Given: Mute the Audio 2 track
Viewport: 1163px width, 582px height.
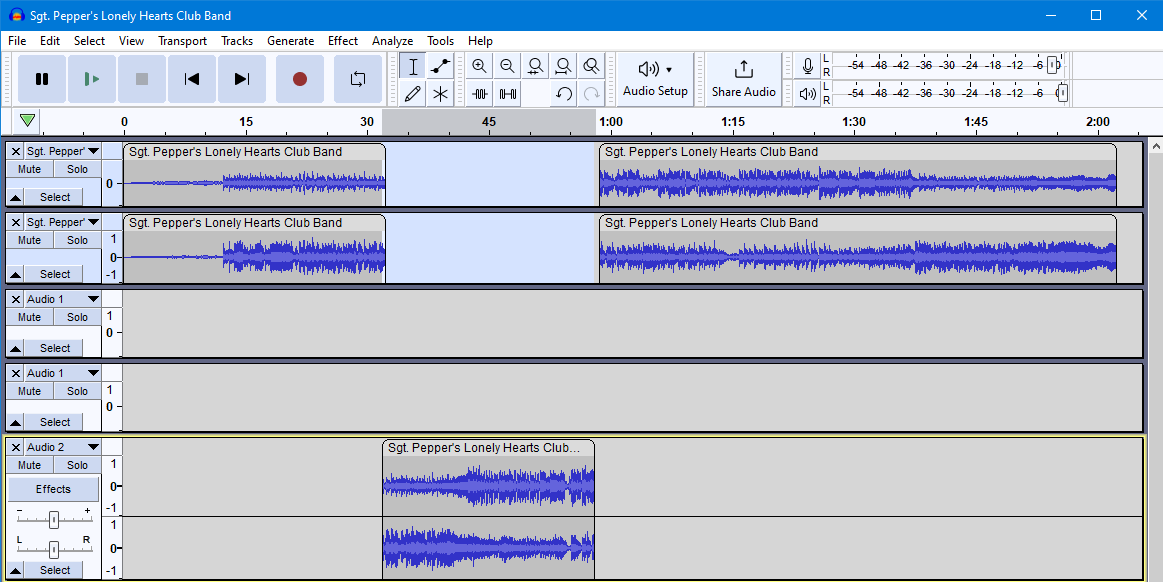Looking at the screenshot, I should 28,464.
